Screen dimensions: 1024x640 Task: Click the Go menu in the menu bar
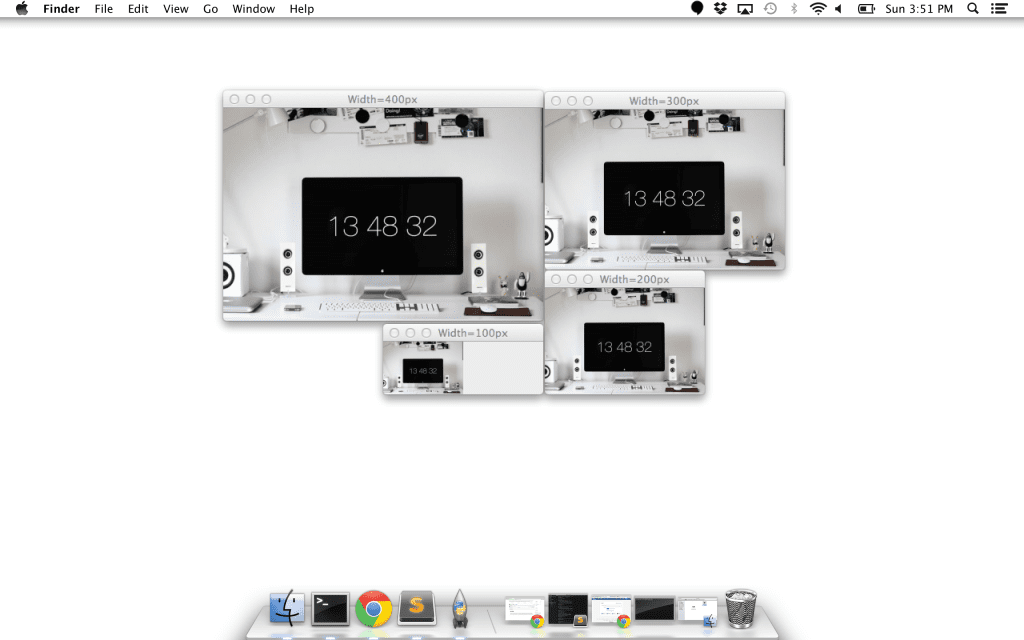[x=210, y=9]
